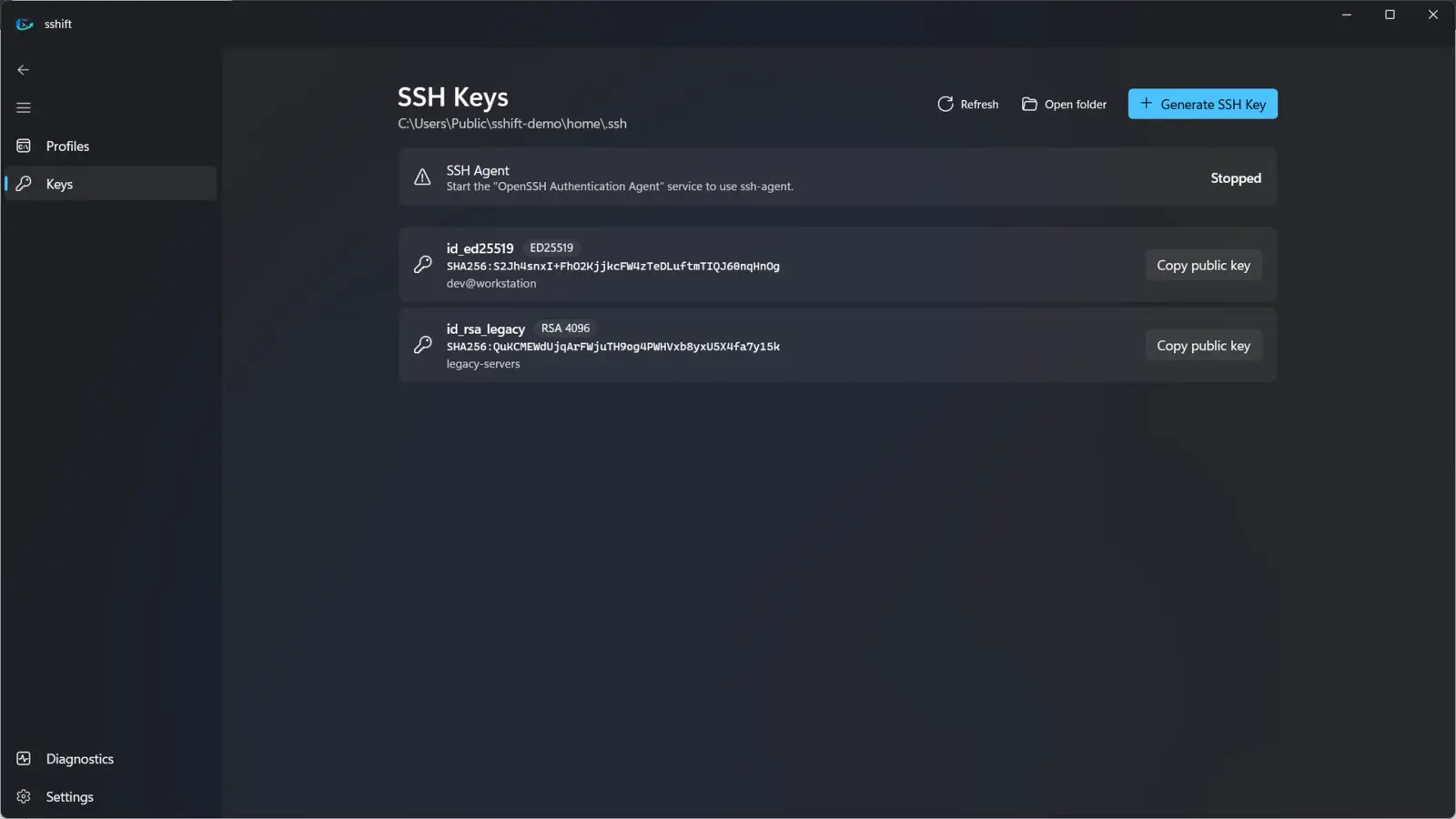Select Keys in the sidebar
Screen dimensions: 1456x819
[110, 184]
